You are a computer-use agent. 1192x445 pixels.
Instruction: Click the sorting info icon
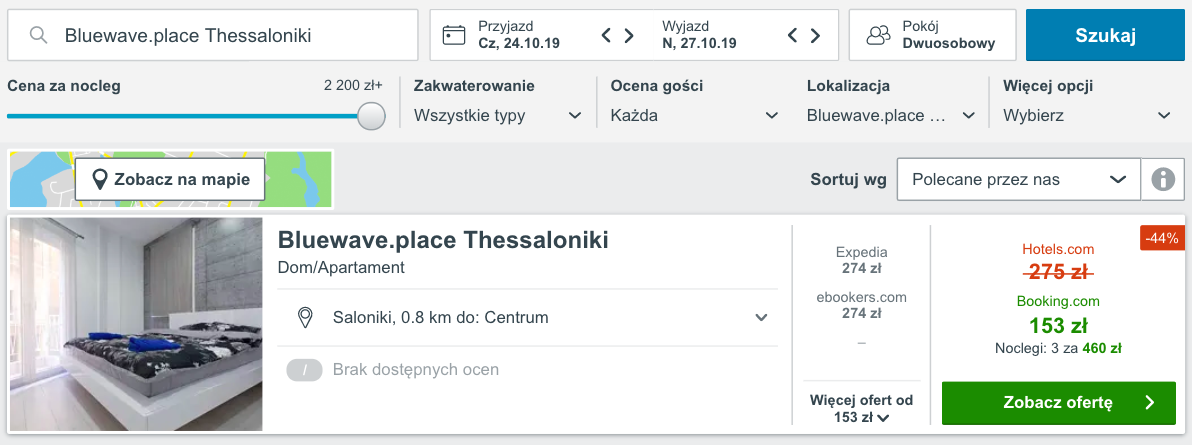[1163, 180]
